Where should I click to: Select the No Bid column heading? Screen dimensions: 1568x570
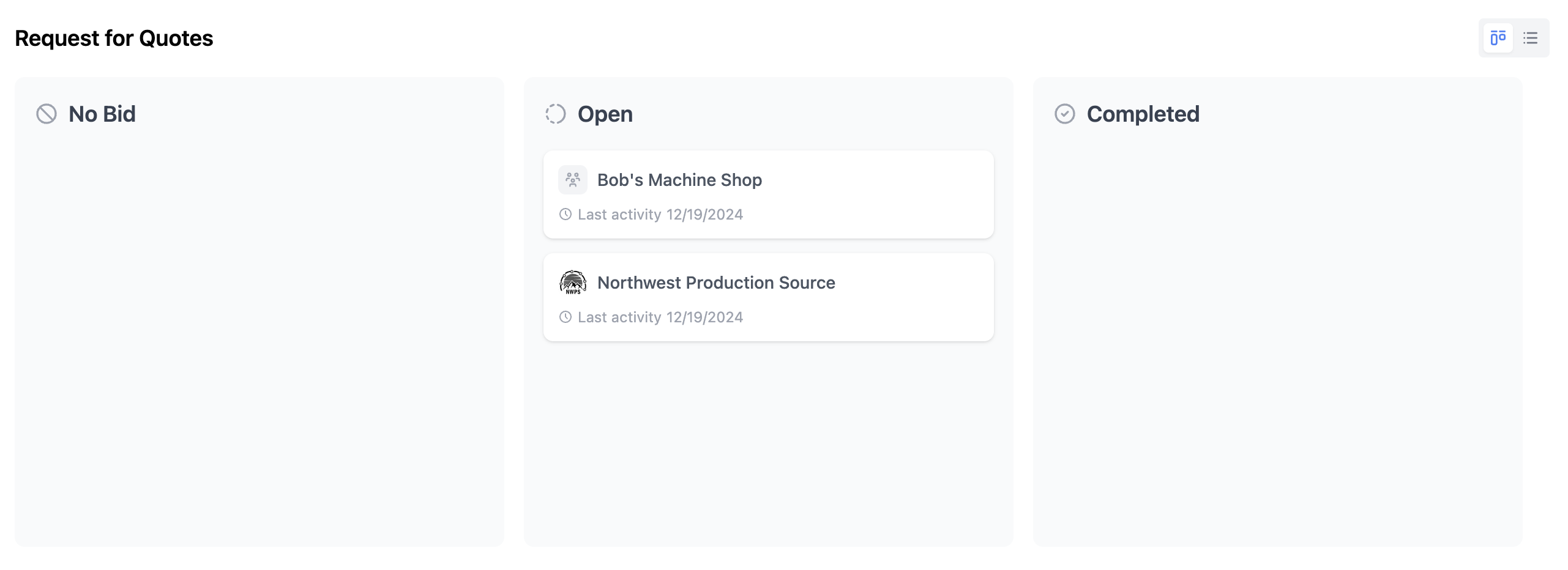tap(102, 114)
